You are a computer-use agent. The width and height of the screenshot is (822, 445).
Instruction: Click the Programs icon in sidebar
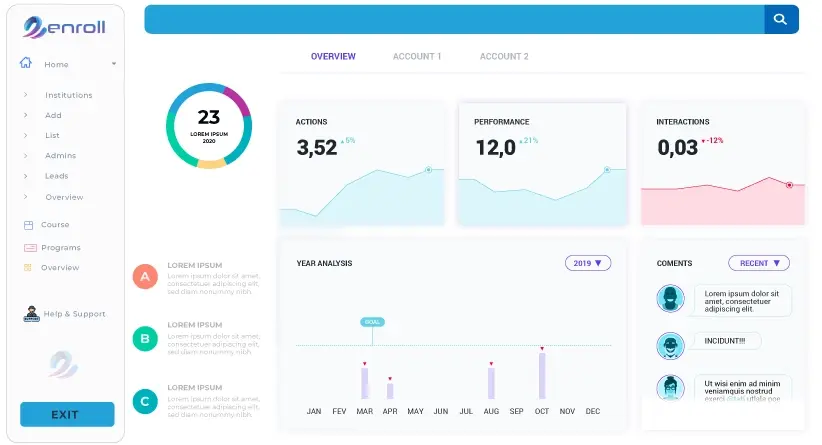coord(30,247)
